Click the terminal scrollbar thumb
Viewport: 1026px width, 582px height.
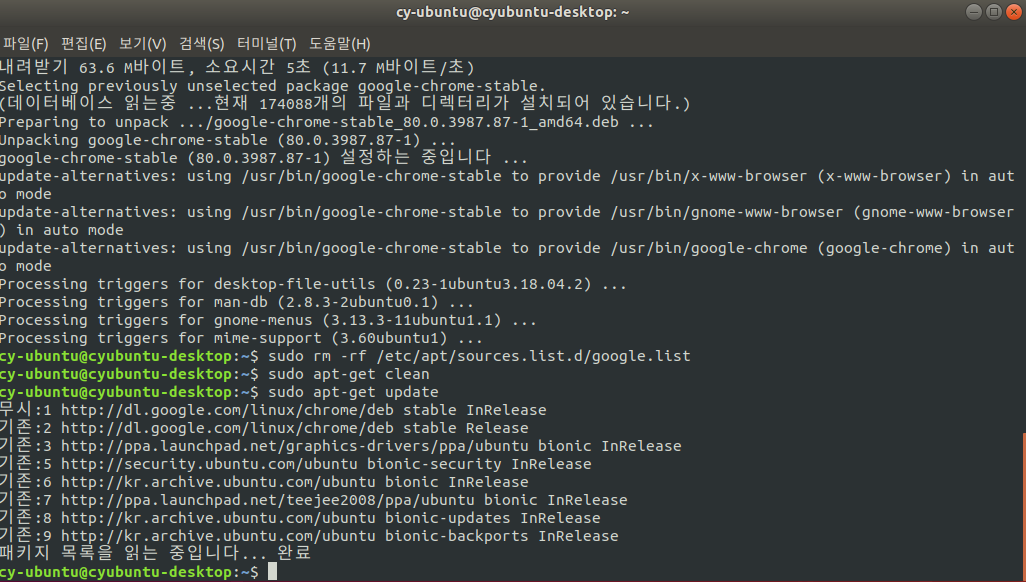tap(1024, 505)
